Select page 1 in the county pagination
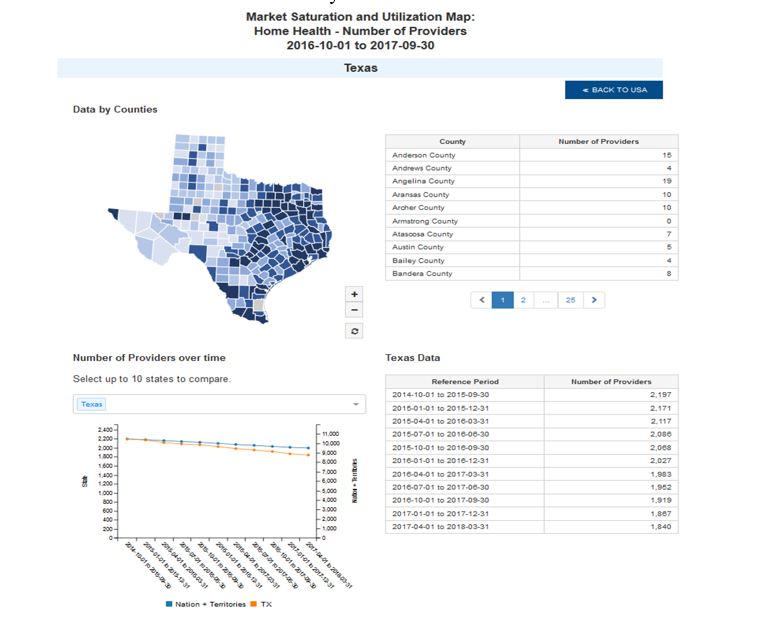762x625 pixels. (x=503, y=300)
